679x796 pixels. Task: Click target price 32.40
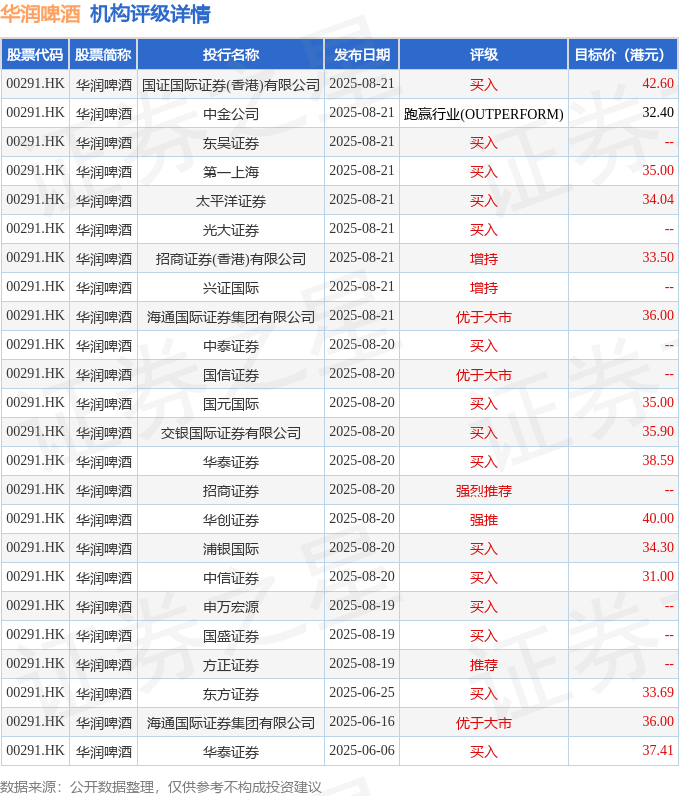click(658, 112)
